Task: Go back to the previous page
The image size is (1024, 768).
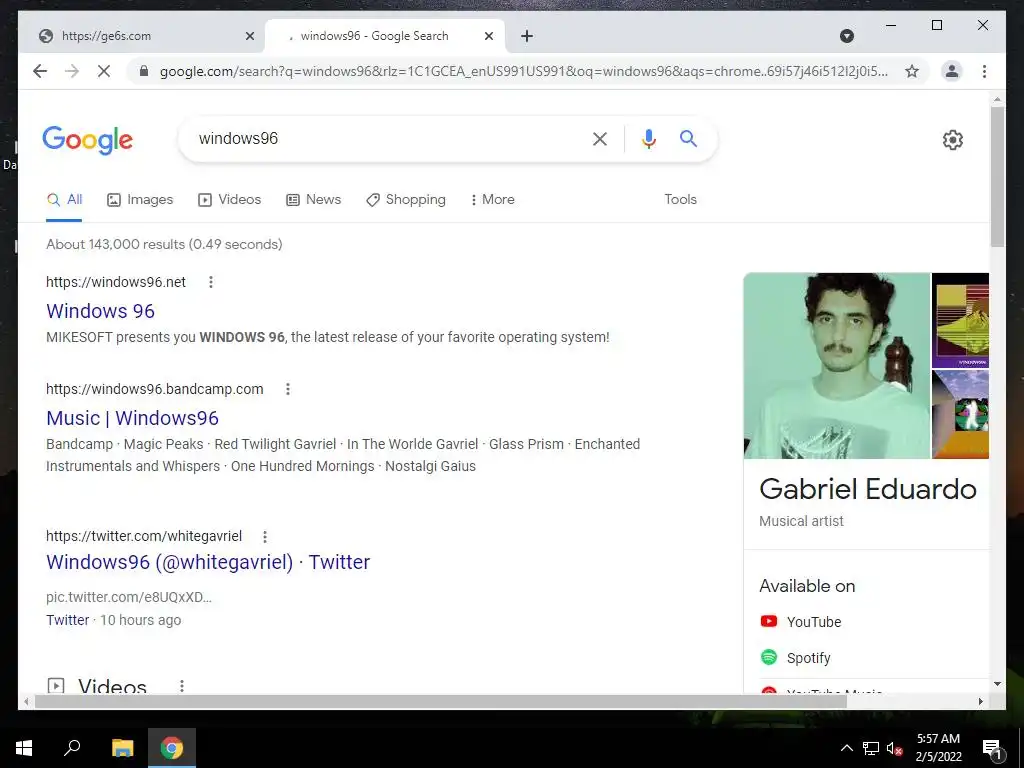Action: tap(40, 71)
